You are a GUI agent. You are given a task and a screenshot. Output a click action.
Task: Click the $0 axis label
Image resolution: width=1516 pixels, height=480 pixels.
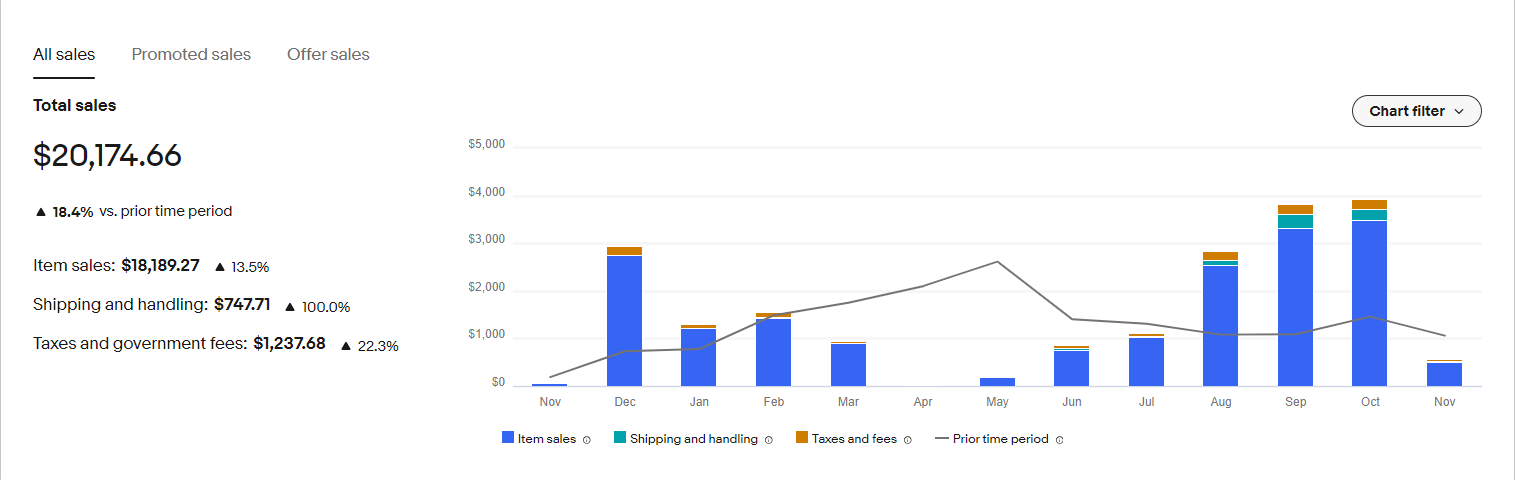(x=498, y=382)
